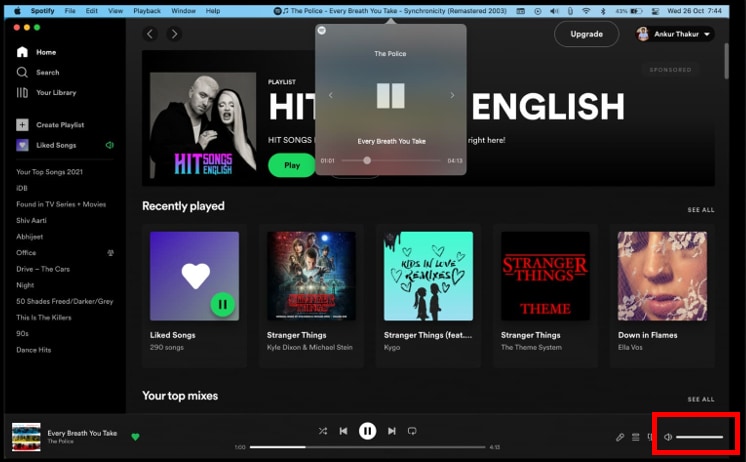The image size is (746, 462).
Task: Seek on the mini player popup progress bar
Action: (x=391, y=160)
